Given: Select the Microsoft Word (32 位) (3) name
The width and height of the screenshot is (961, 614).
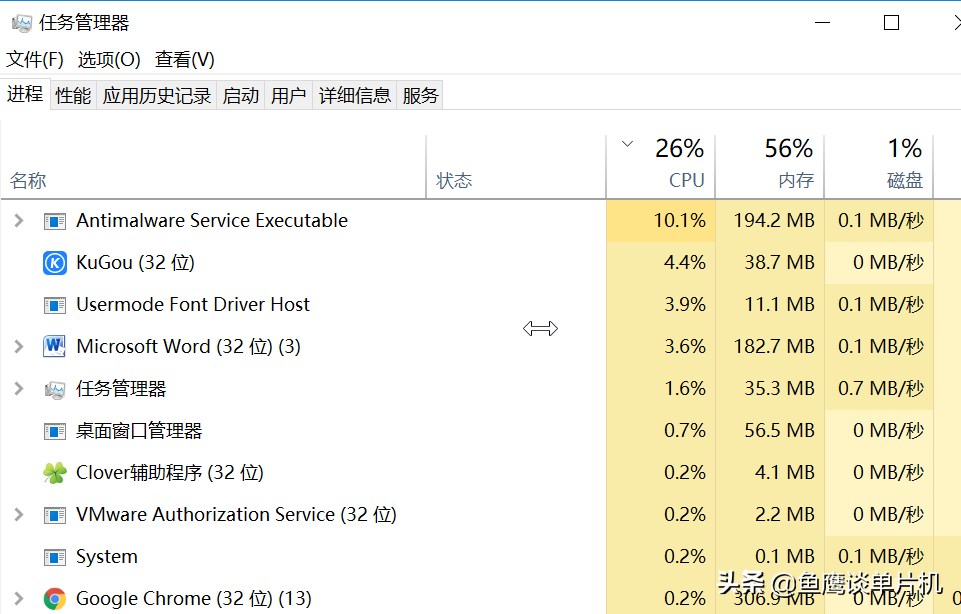Looking at the screenshot, I should (x=188, y=347).
